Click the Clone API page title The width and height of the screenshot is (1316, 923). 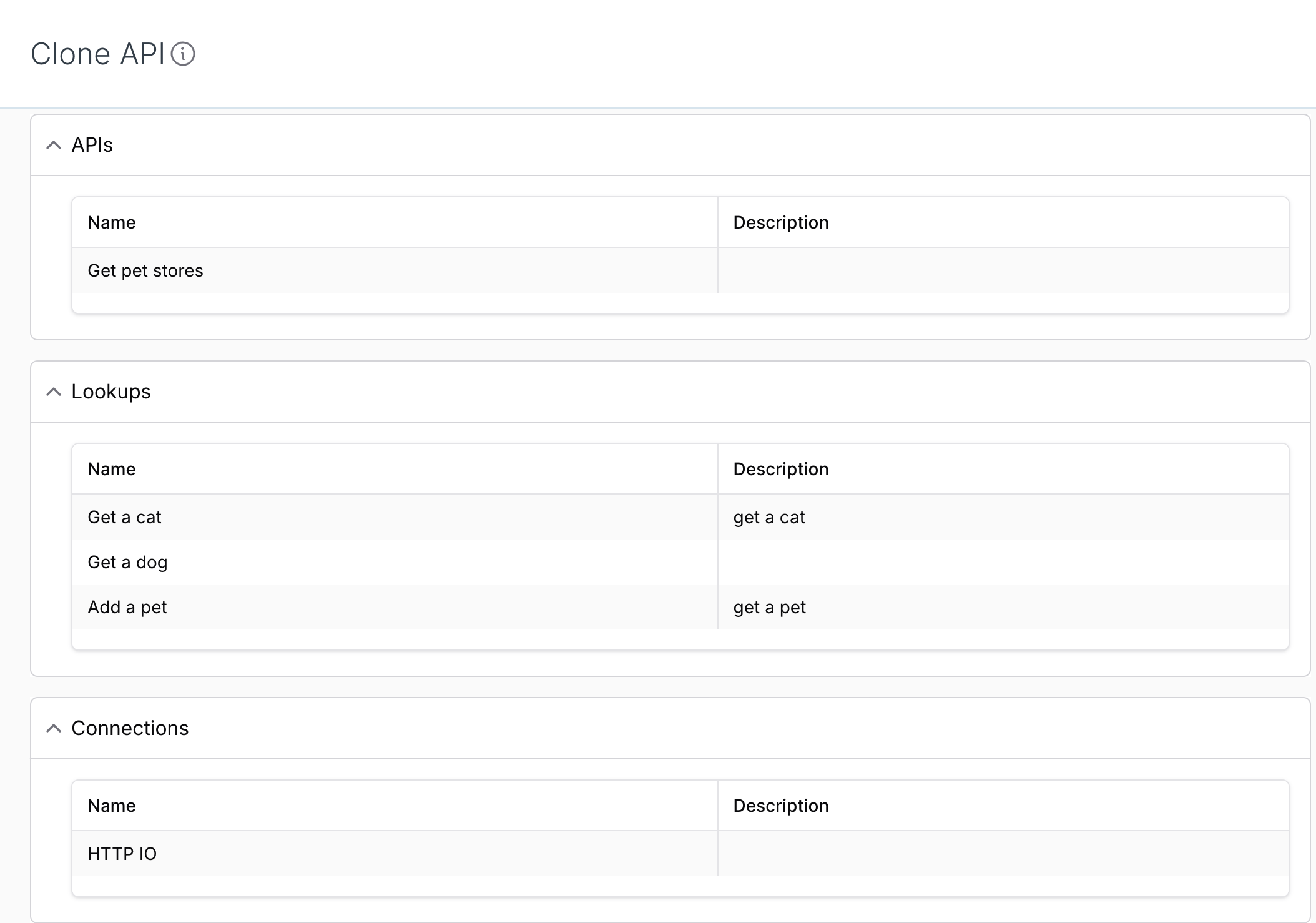tap(98, 54)
